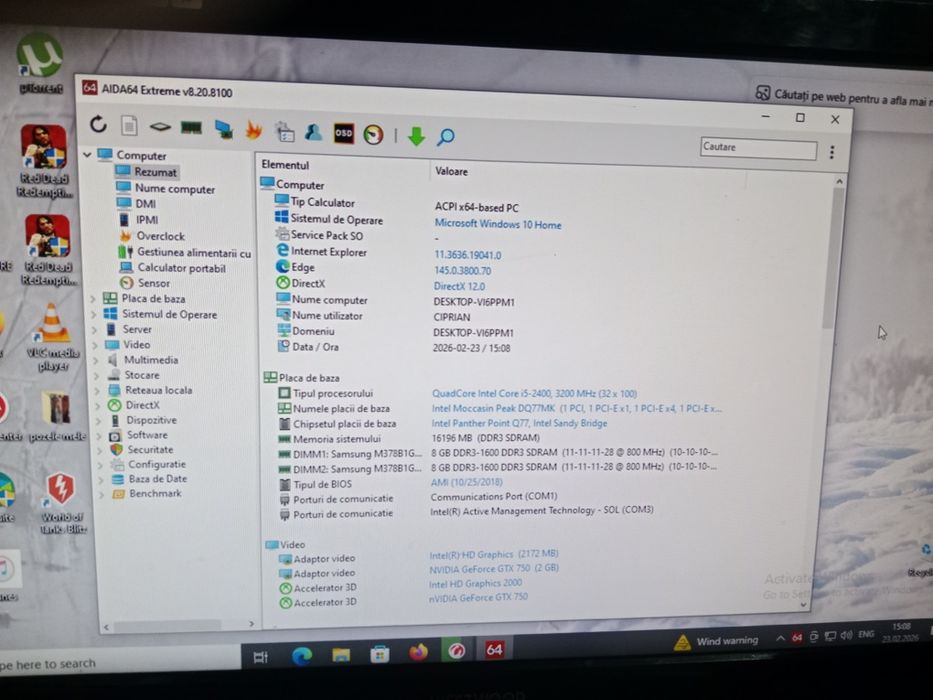Click the Intel HD Graphics 2000 link
The image size is (933, 700).
coord(475,583)
